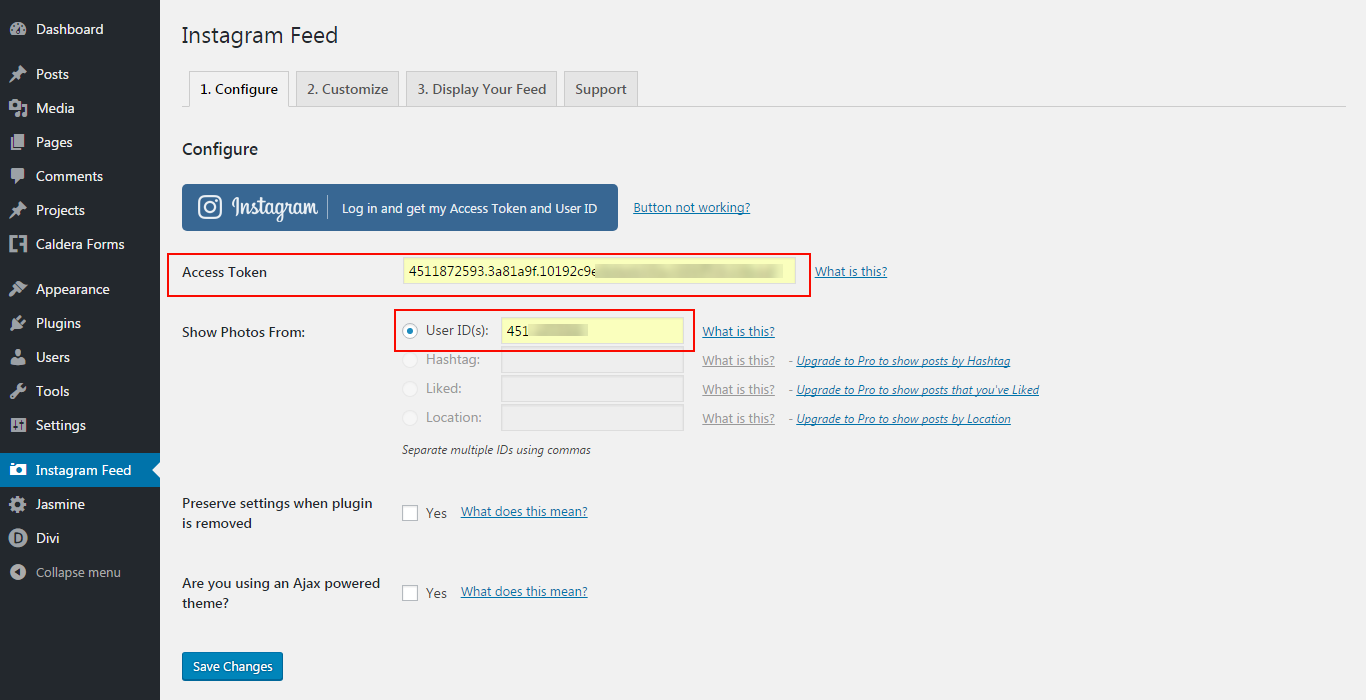The width and height of the screenshot is (1366, 700).
Task: Click the Settings sliders icon
Action: 17,425
